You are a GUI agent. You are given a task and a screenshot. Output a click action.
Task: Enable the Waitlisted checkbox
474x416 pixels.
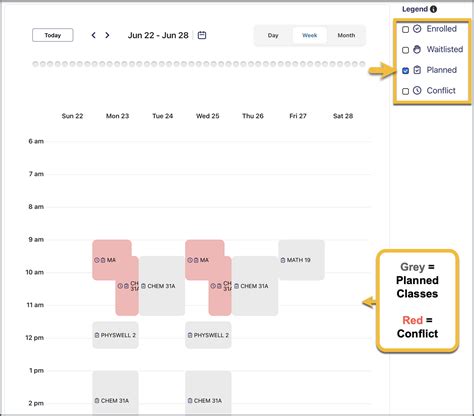pyautogui.click(x=405, y=50)
